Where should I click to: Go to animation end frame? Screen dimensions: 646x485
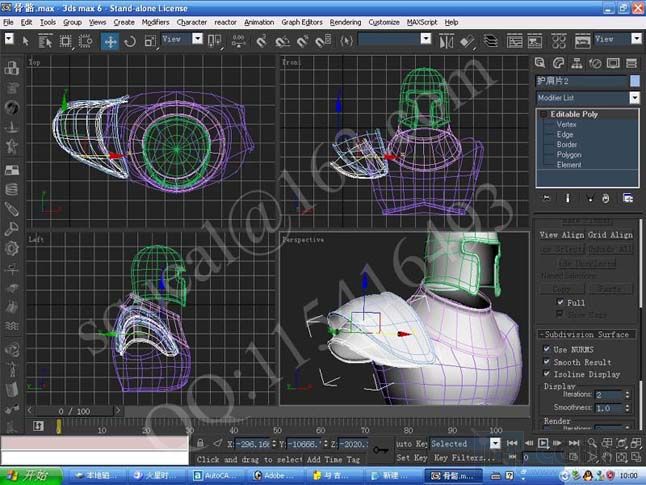point(574,443)
